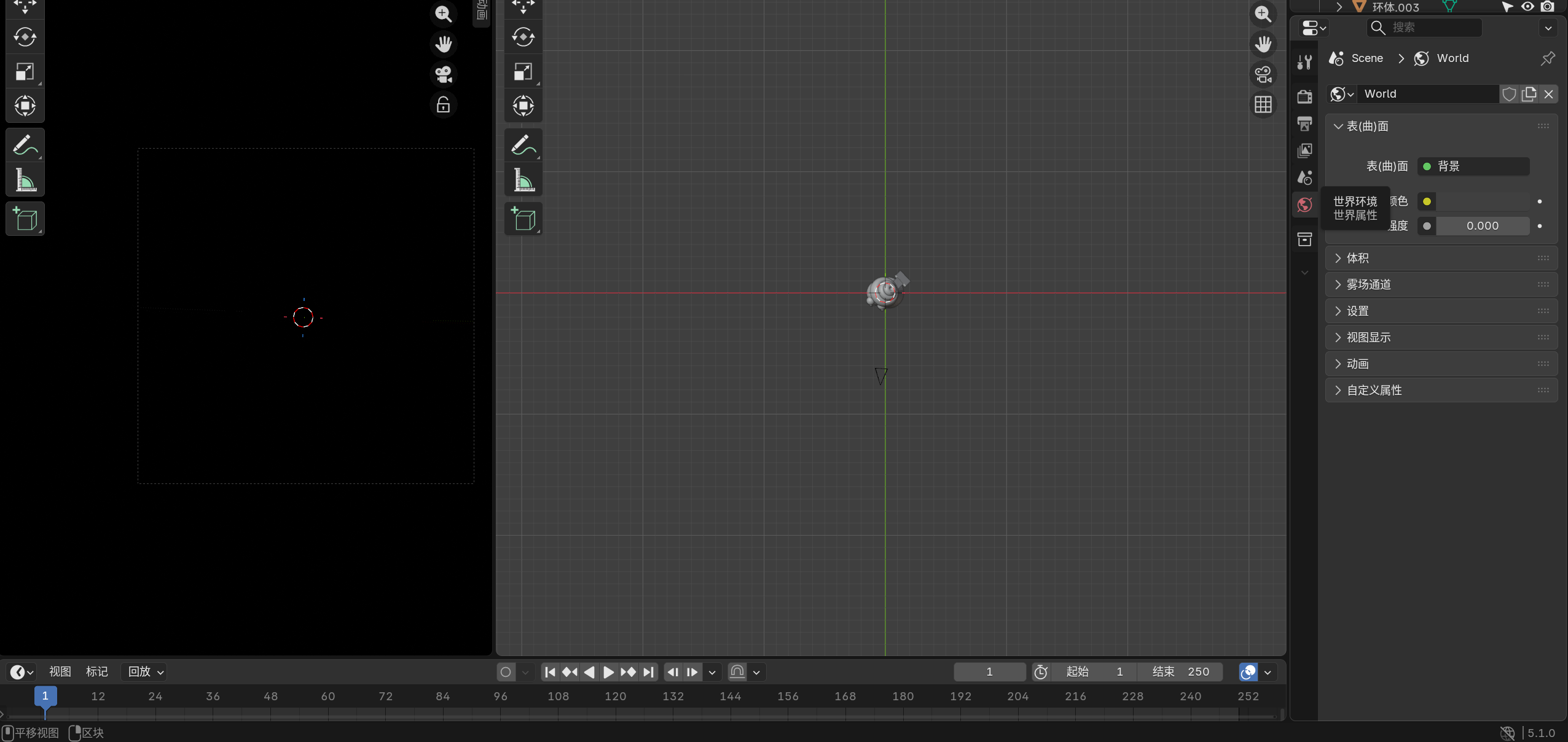Select the Annotate pencil tool in right viewport
Screen dimensions: 1568x742
point(523,145)
